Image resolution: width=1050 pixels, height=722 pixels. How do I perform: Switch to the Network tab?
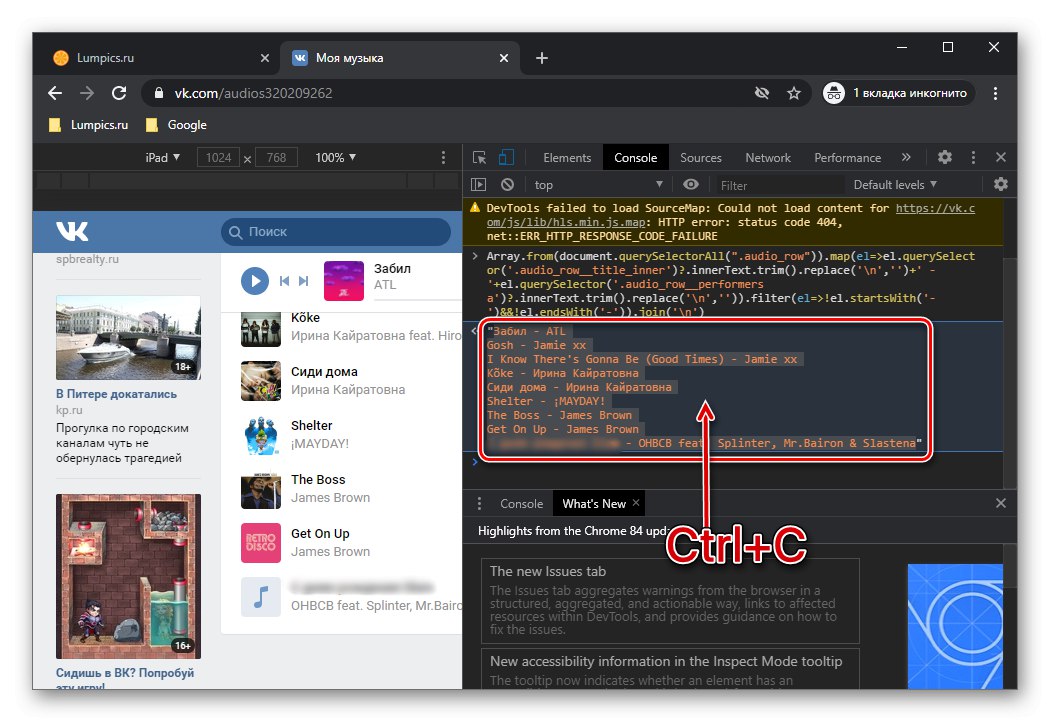tap(767, 157)
